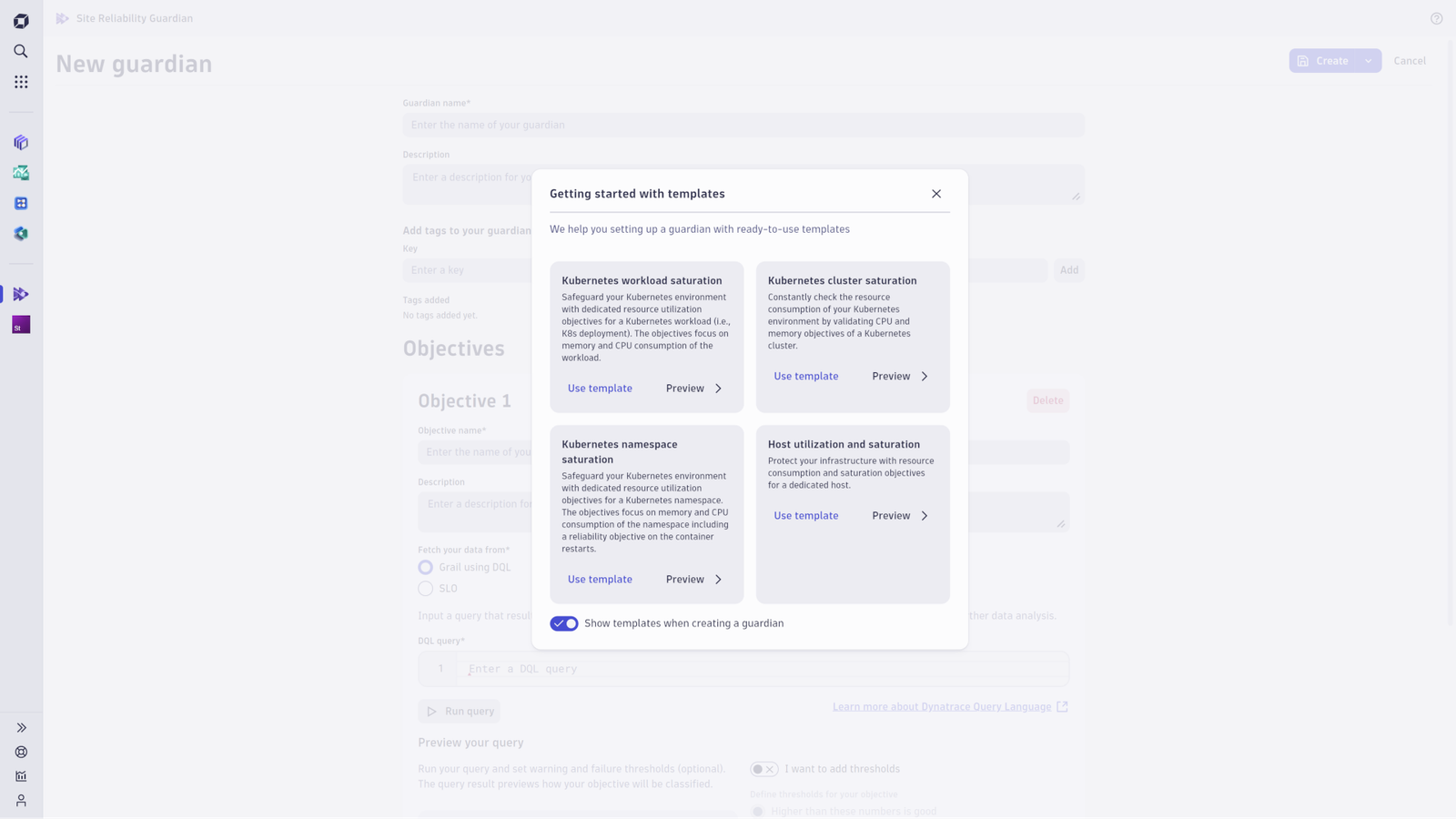Click the Kubernetes cluster saturation card title
The height and width of the screenshot is (819, 1456).
pyautogui.click(x=842, y=281)
